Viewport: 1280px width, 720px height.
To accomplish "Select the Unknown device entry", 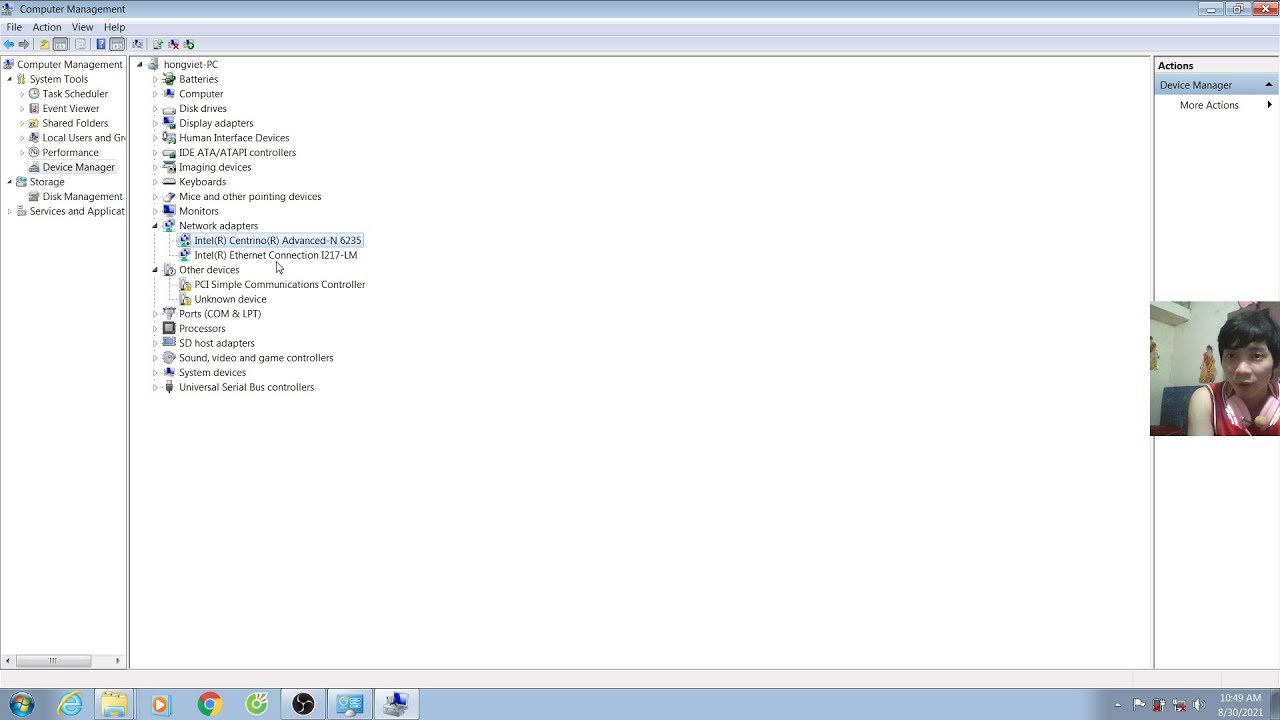I will pos(230,299).
